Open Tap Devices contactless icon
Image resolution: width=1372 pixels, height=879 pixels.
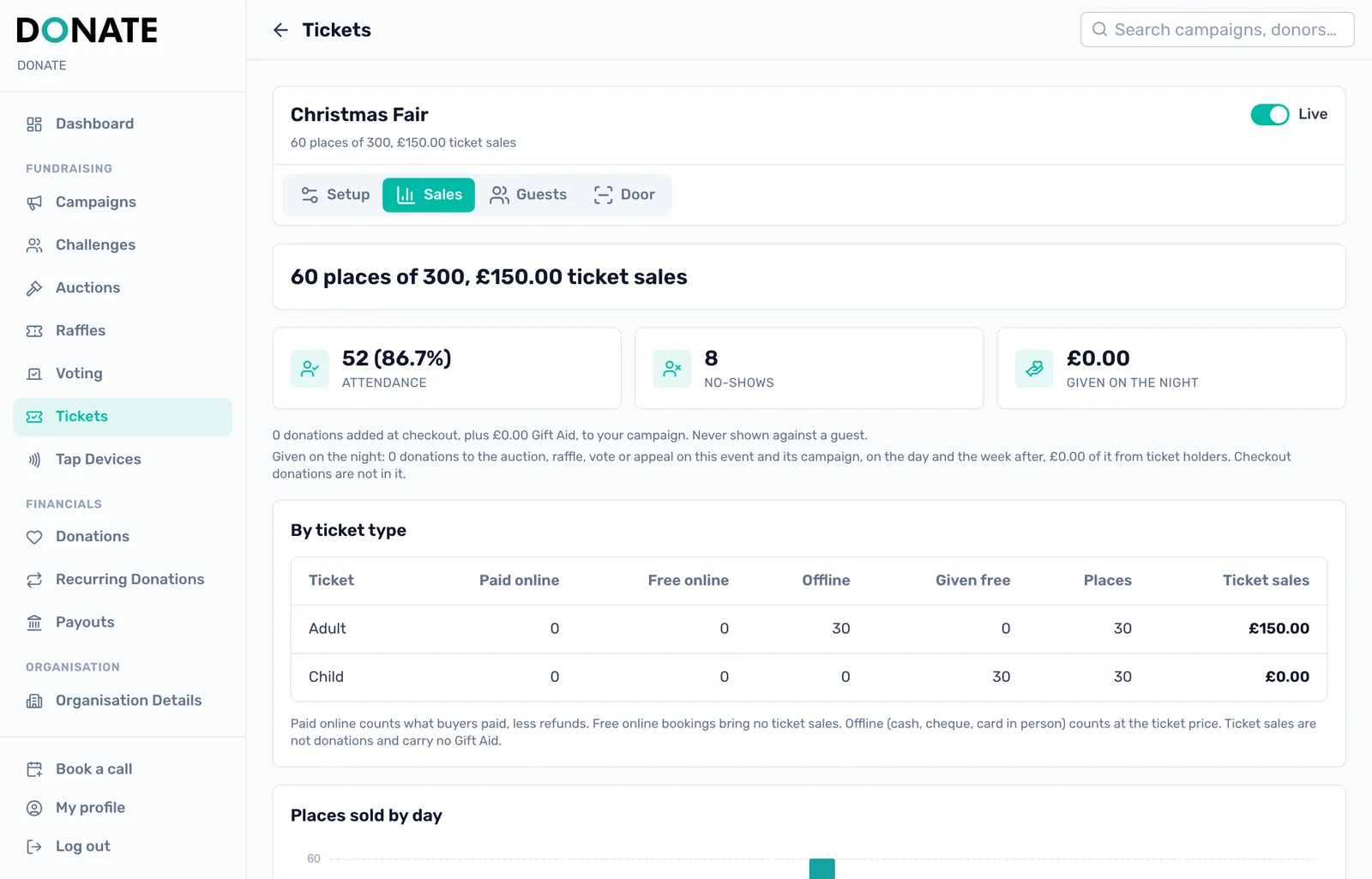pyautogui.click(x=34, y=460)
